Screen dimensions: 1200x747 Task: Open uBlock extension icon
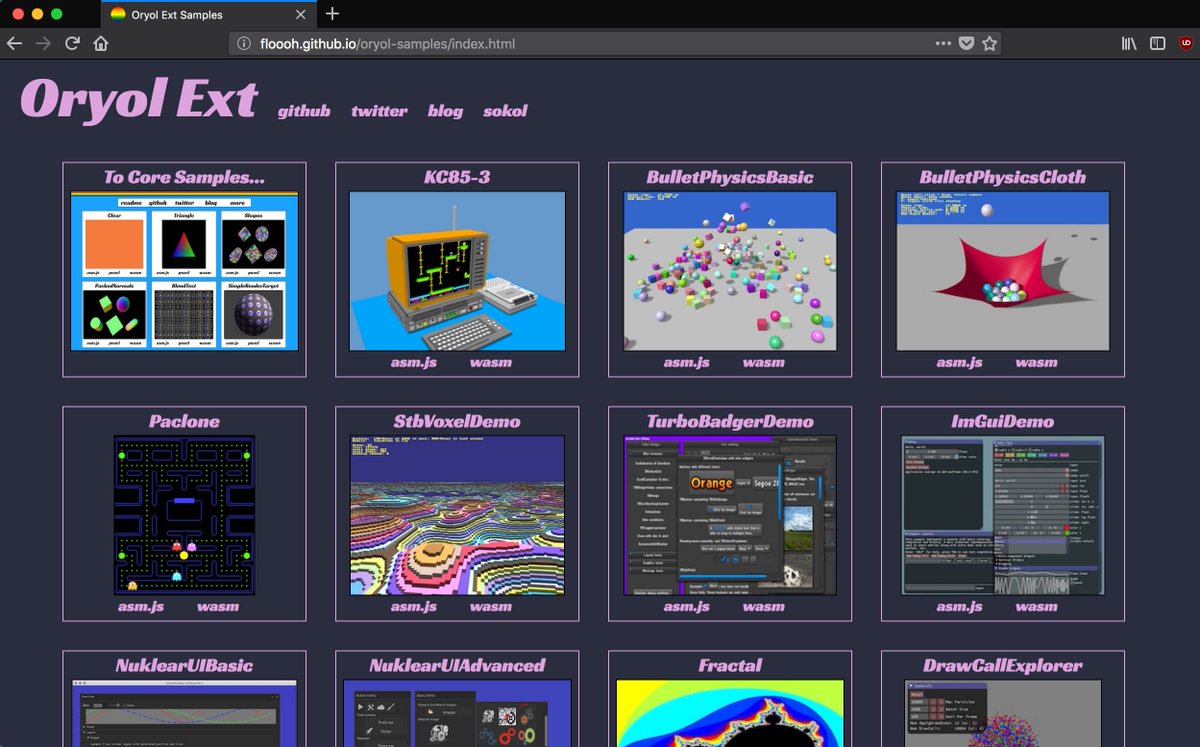click(x=1186, y=43)
